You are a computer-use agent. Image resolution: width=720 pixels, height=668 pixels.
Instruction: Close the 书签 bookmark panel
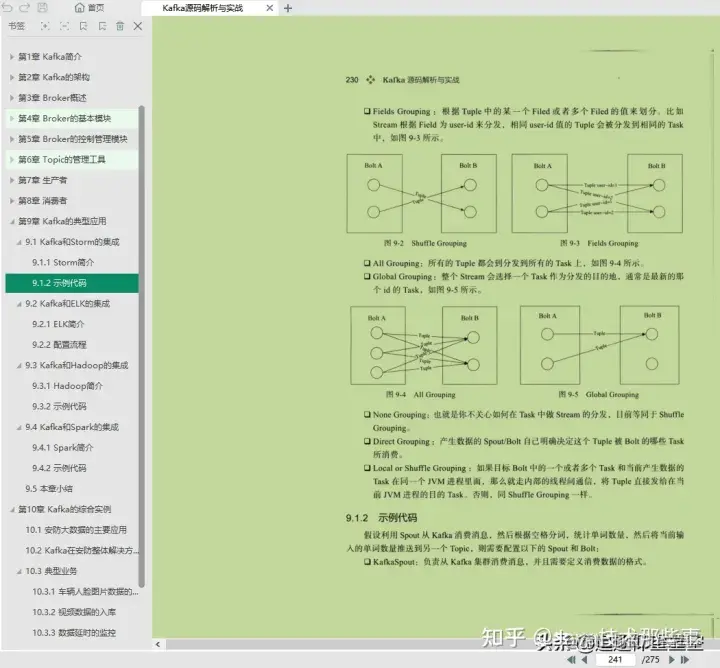click(x=138, y=26)
